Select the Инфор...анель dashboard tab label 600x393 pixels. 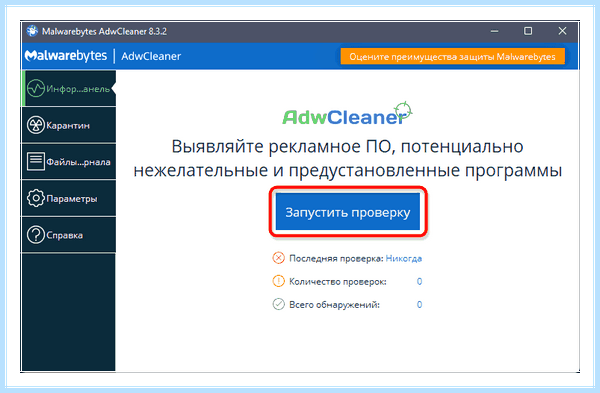(x=78, y=89)
